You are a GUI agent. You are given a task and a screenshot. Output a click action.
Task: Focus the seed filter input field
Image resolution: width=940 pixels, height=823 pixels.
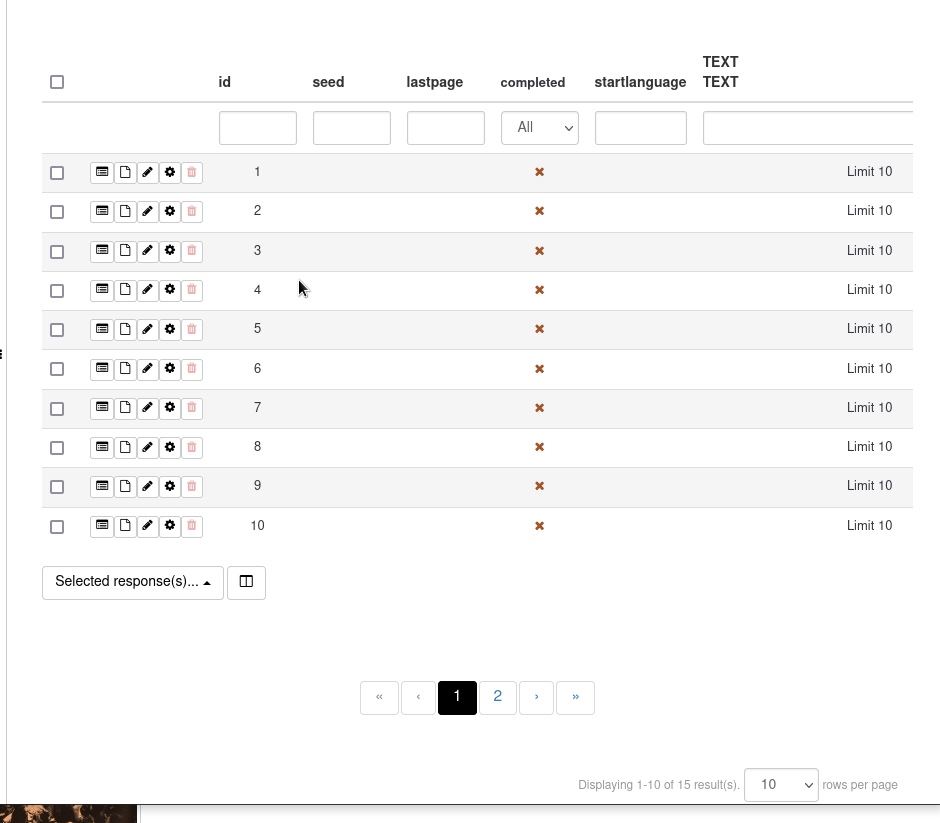coord(352,128)
